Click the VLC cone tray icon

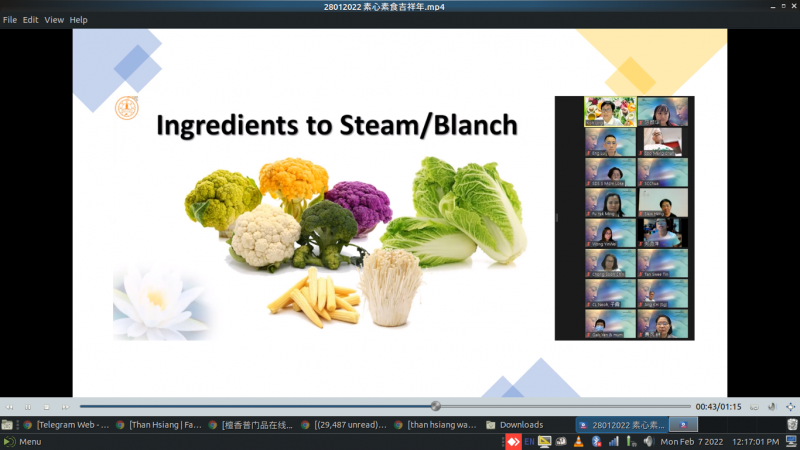point(577,441)
